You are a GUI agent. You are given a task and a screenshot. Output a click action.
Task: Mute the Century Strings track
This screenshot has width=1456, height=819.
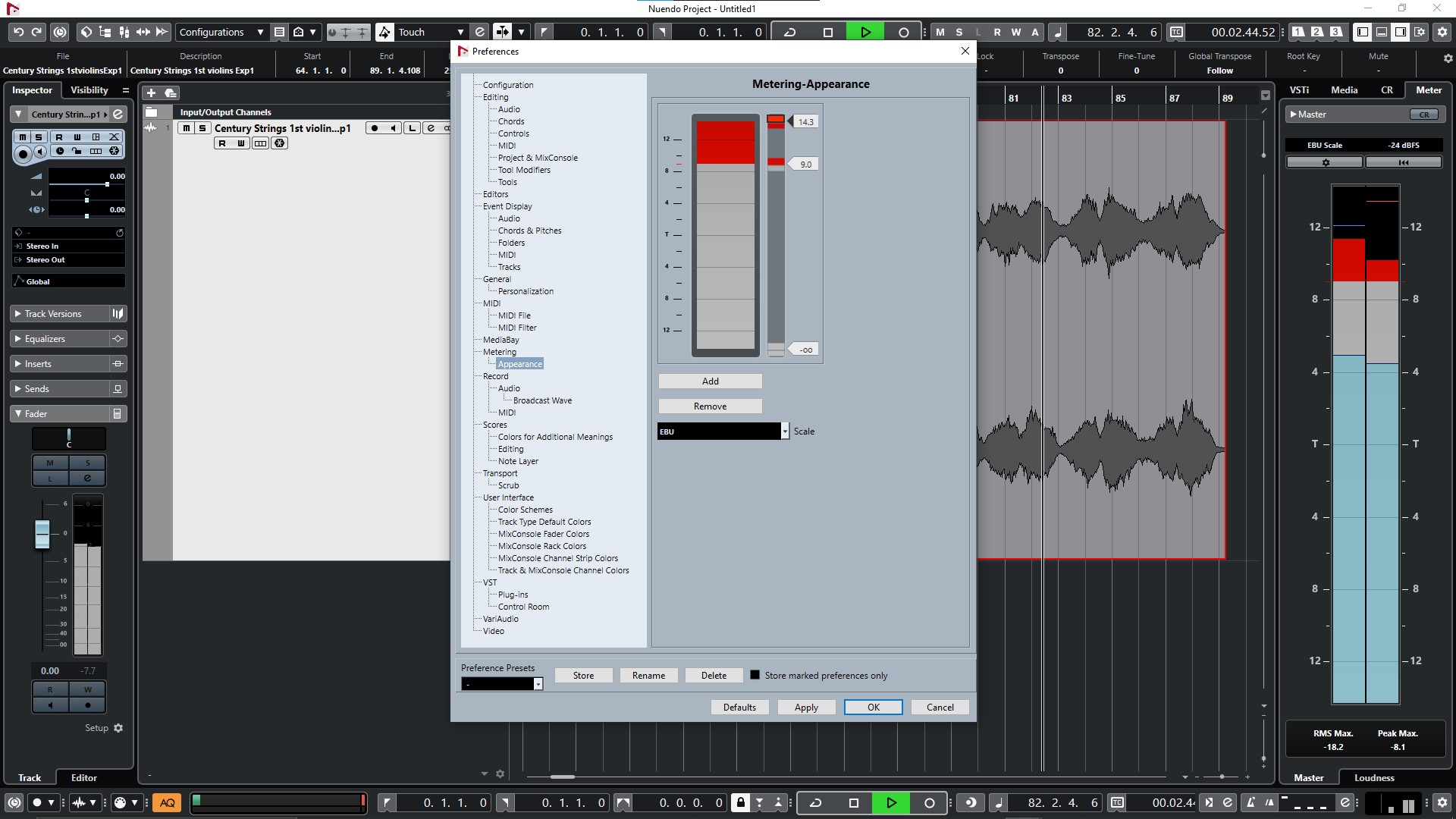tap(187, 128)
